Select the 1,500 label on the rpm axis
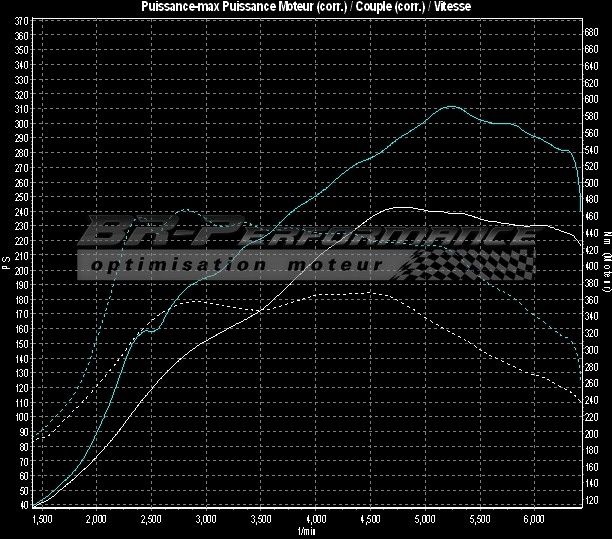Viewport: 612px width, 539px height. tap(43, 520)
